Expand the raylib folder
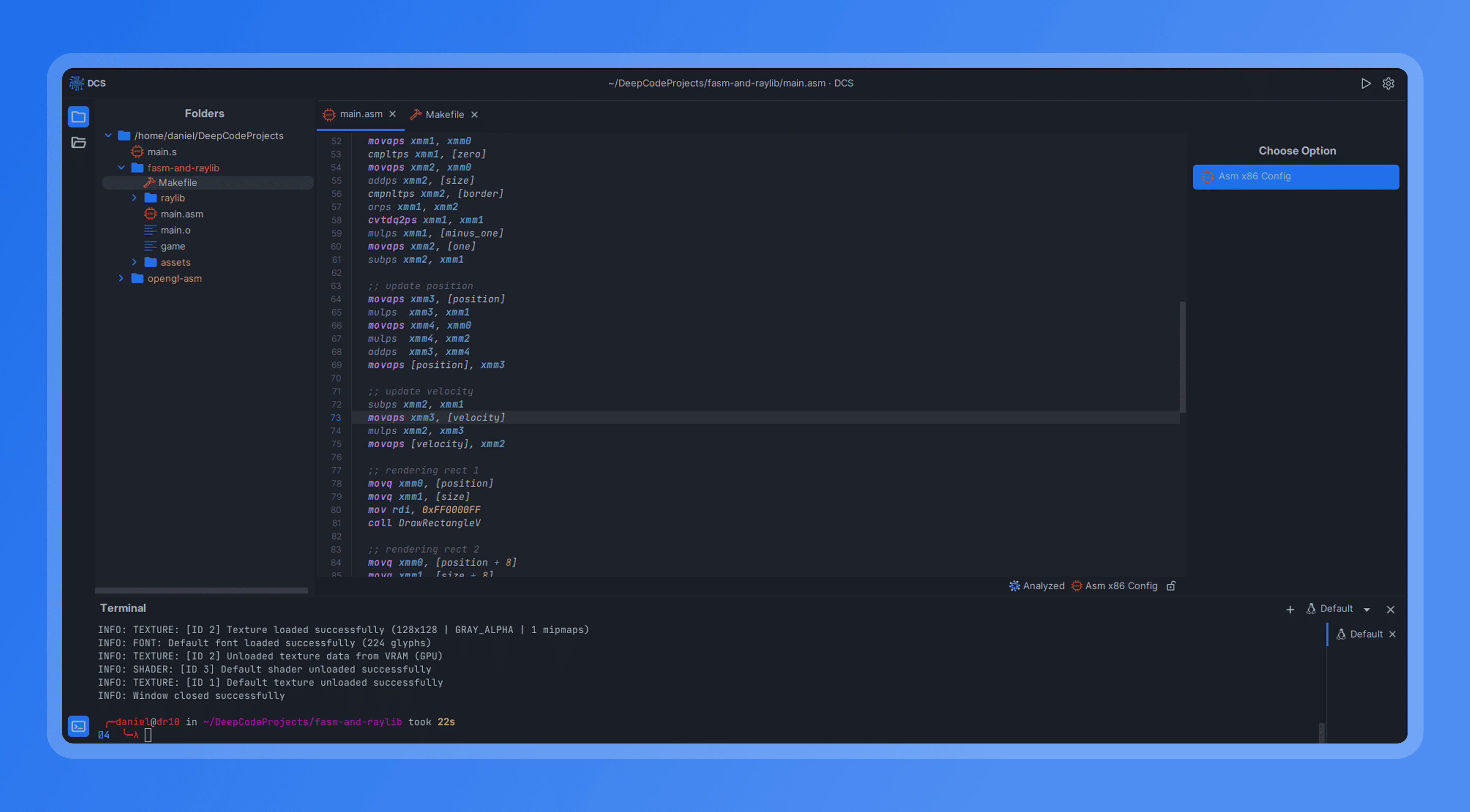The width and height of the screenshot is (1470, 812). tap(134, 198)
